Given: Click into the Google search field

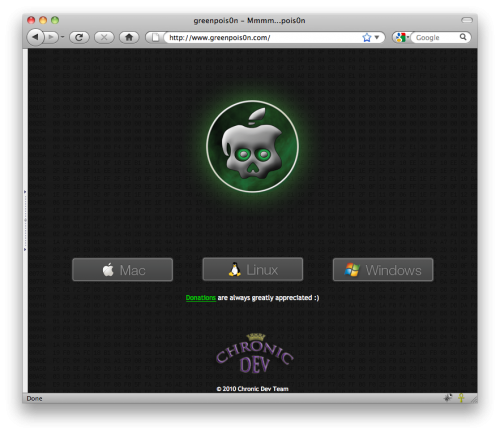Looking at the screenshot, I should pos(435,37).
